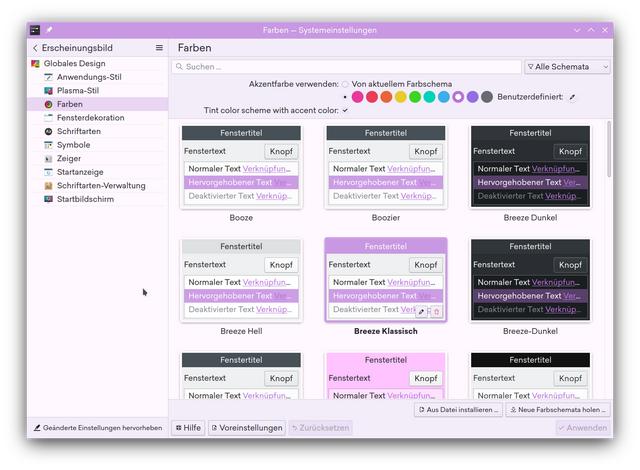
Task: Select the custom accent color radio button
Action: (x=345, y=97)
